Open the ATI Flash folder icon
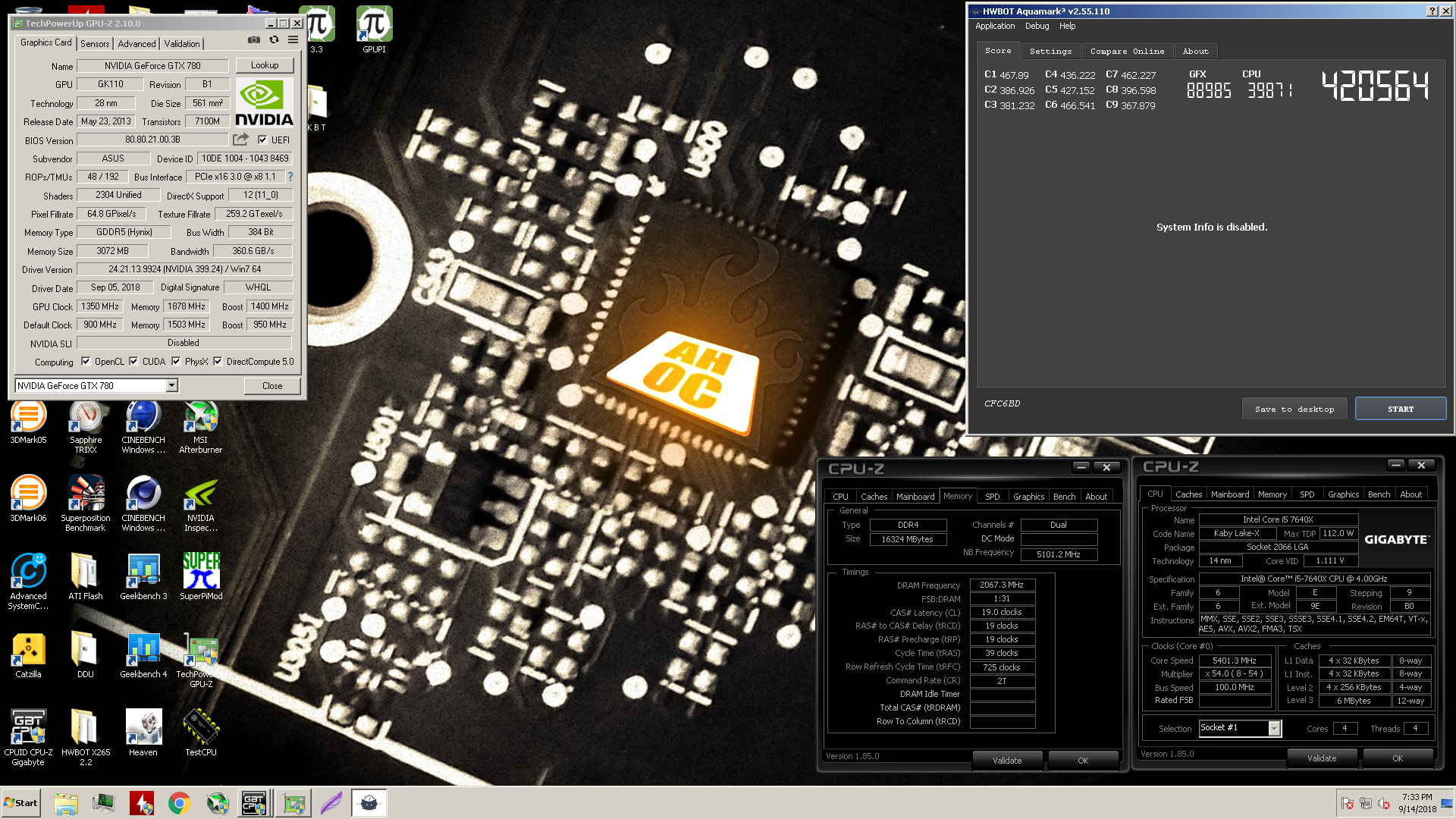This screenshot has height=819, width=1456. [x=85, y=577]
